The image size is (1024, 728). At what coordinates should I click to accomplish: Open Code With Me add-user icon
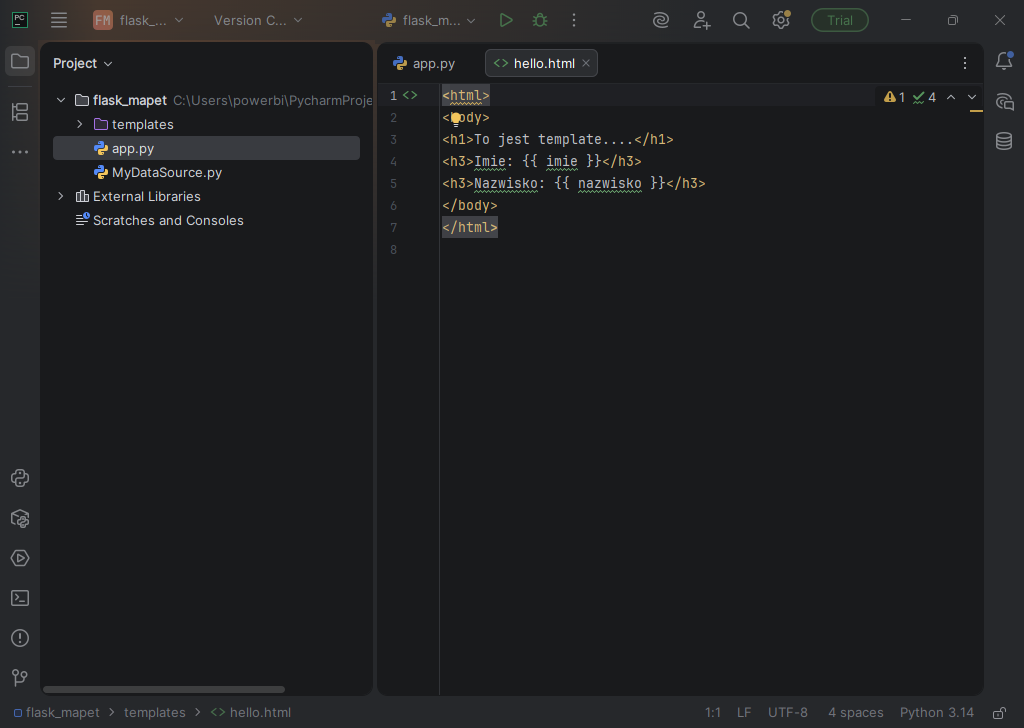pos(701,20)
